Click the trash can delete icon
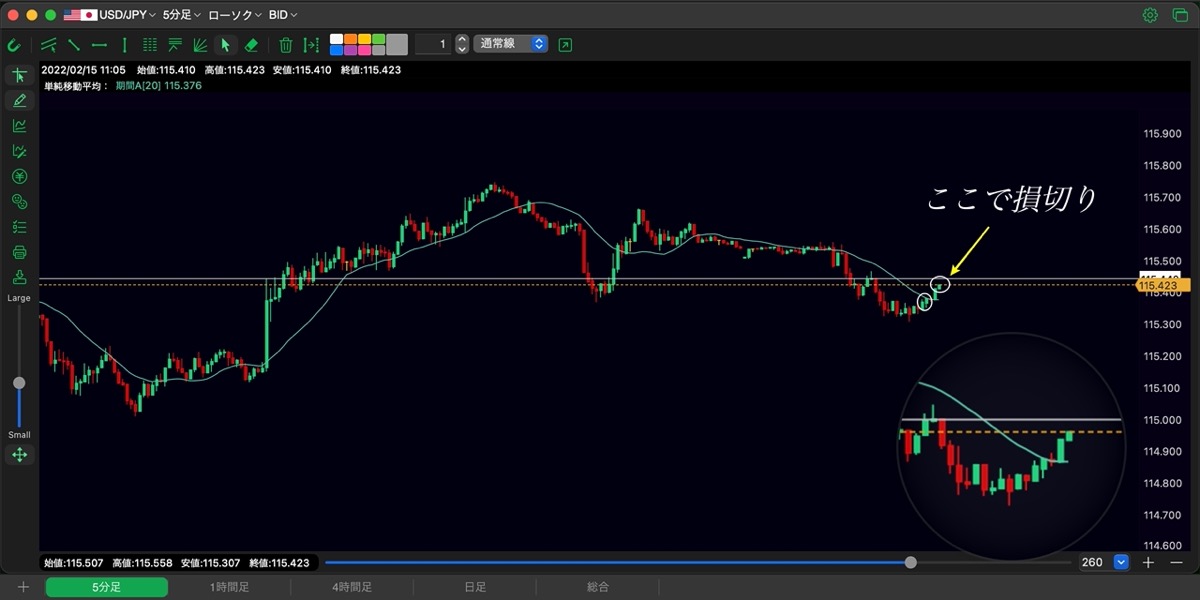The height and width of the screenshot is (600, 1200). (x=286, y=45)
